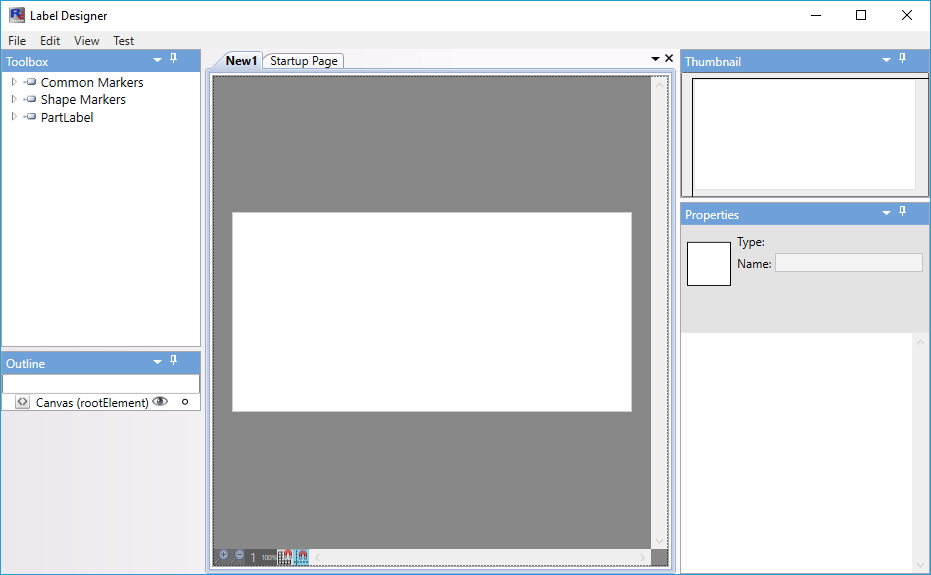This screenshot has width=931, height=575.
Task: Click the 100% zoom level indicator
Action: [268, 557]
